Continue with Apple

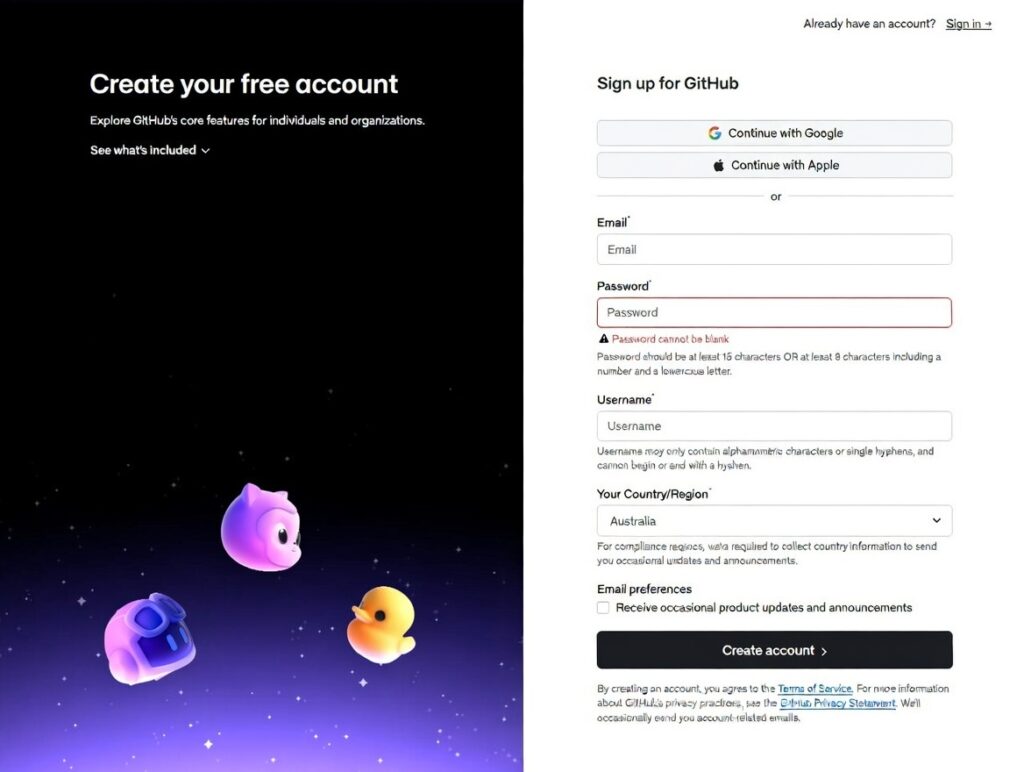pyautogui.click(x=775, y=165)
